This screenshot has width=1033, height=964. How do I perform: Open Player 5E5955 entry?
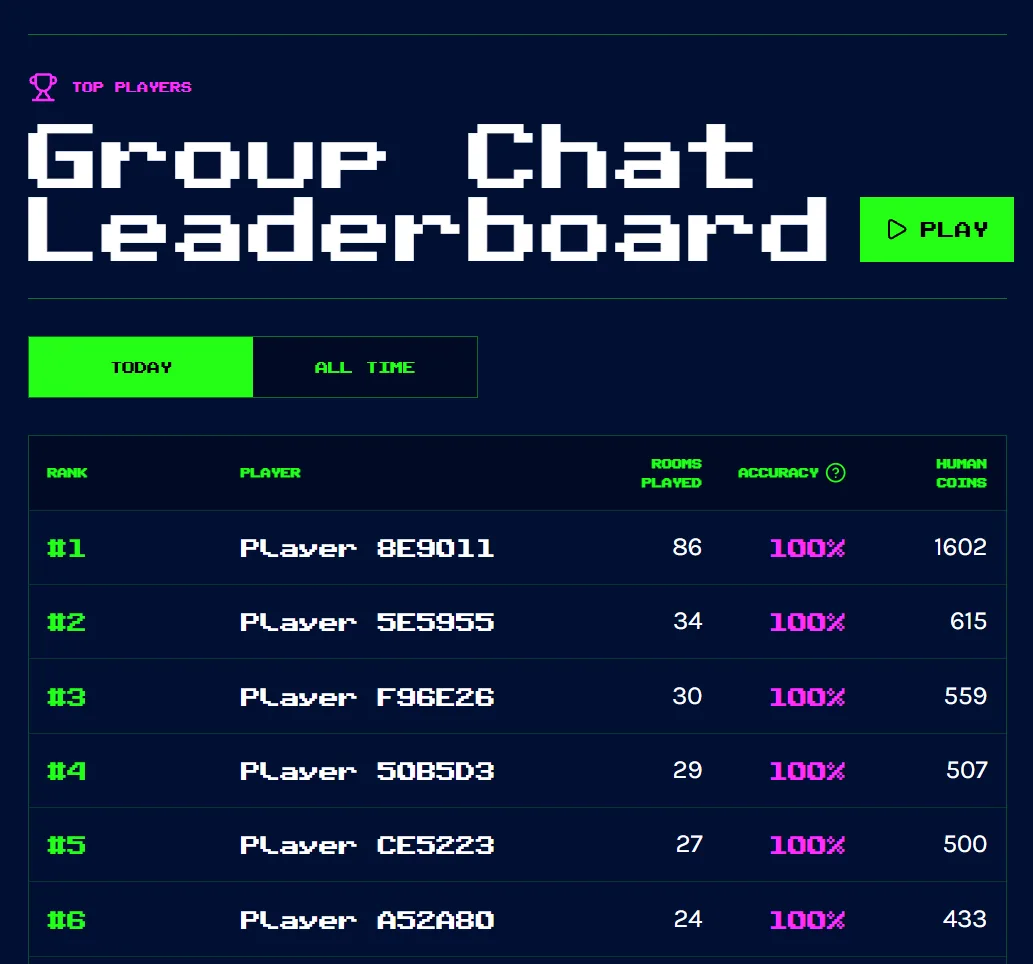[x=367, y=621]
